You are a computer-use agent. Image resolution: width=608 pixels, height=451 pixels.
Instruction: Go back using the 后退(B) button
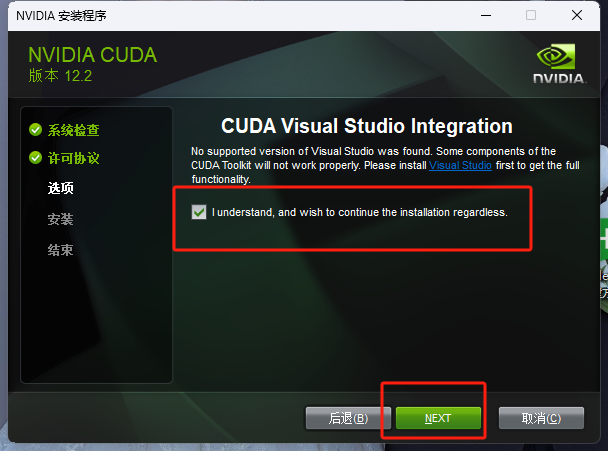pyautogui.click(x=348, y=418)
